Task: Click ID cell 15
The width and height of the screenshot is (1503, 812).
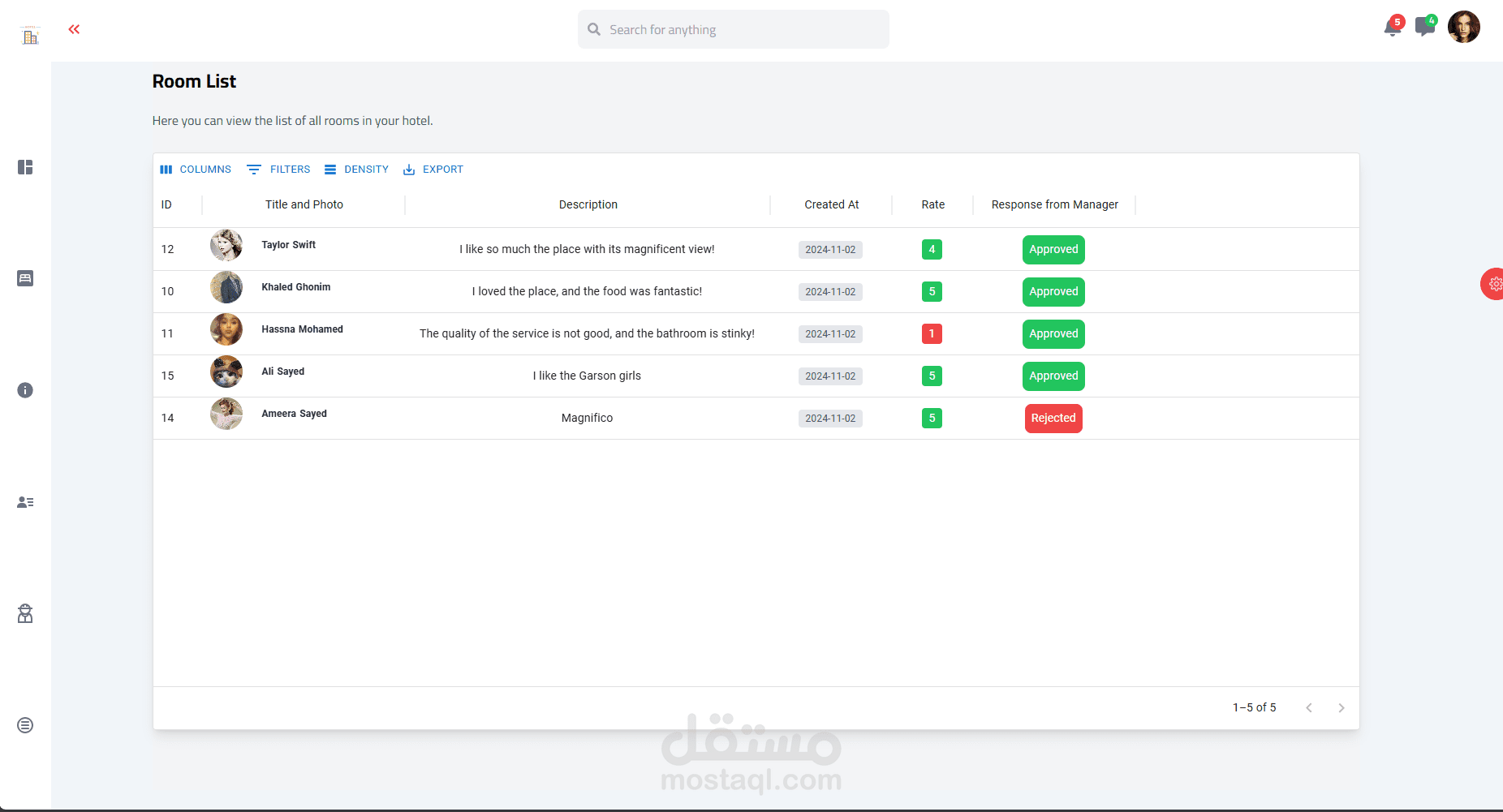Action: point(167,376)
